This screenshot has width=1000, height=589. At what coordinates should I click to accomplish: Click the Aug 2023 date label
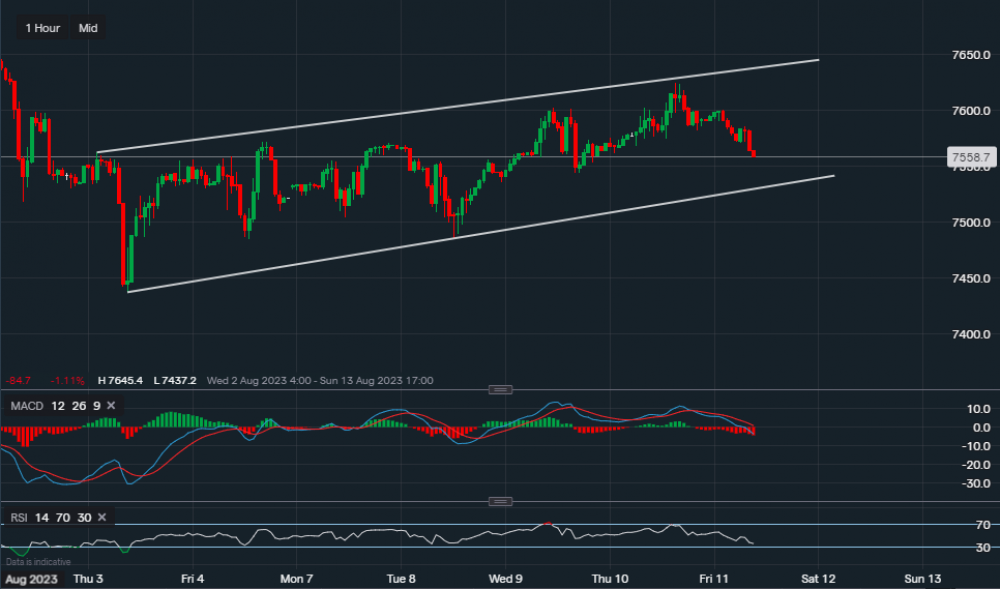point(31,578)
